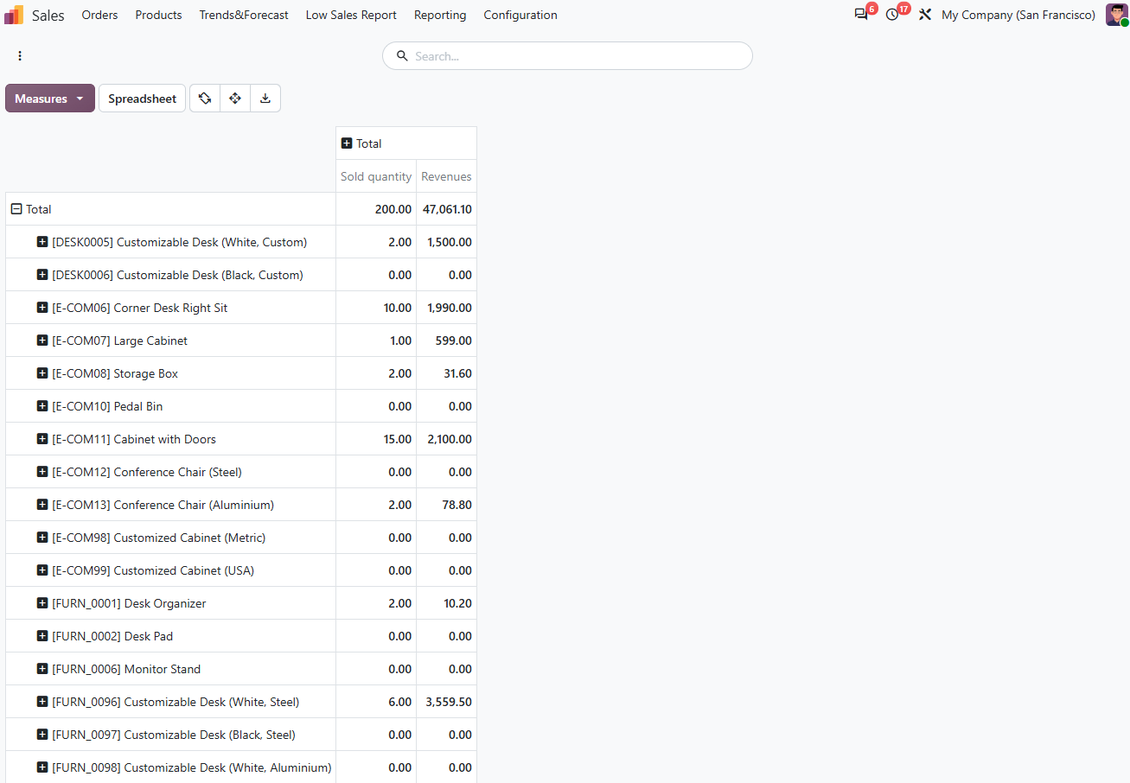Sort by the Revenues column
This screenshot has width=1130, height=783.
tap(446, 177)
